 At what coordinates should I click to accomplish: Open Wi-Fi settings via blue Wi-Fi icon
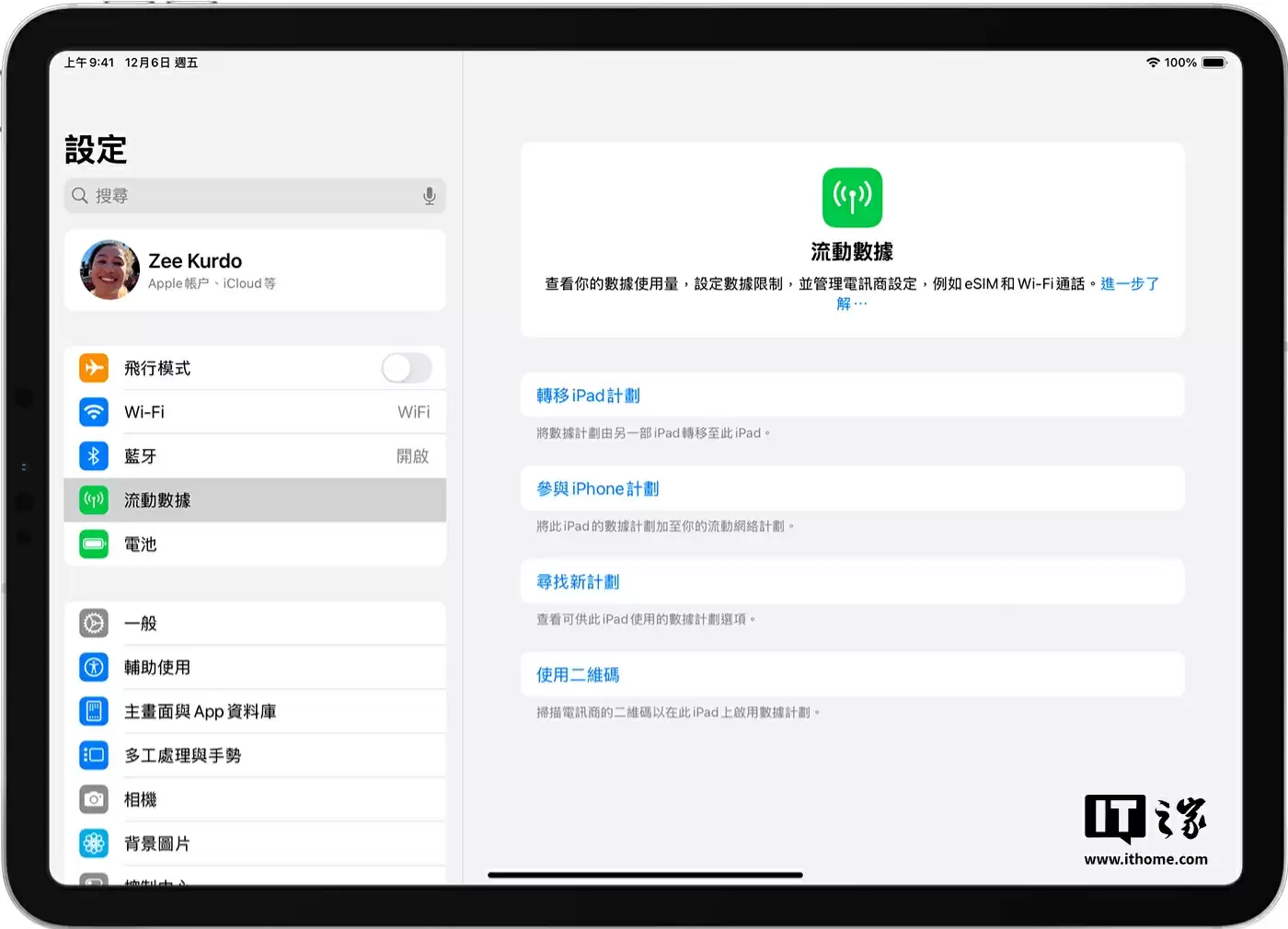pos(94,412)
